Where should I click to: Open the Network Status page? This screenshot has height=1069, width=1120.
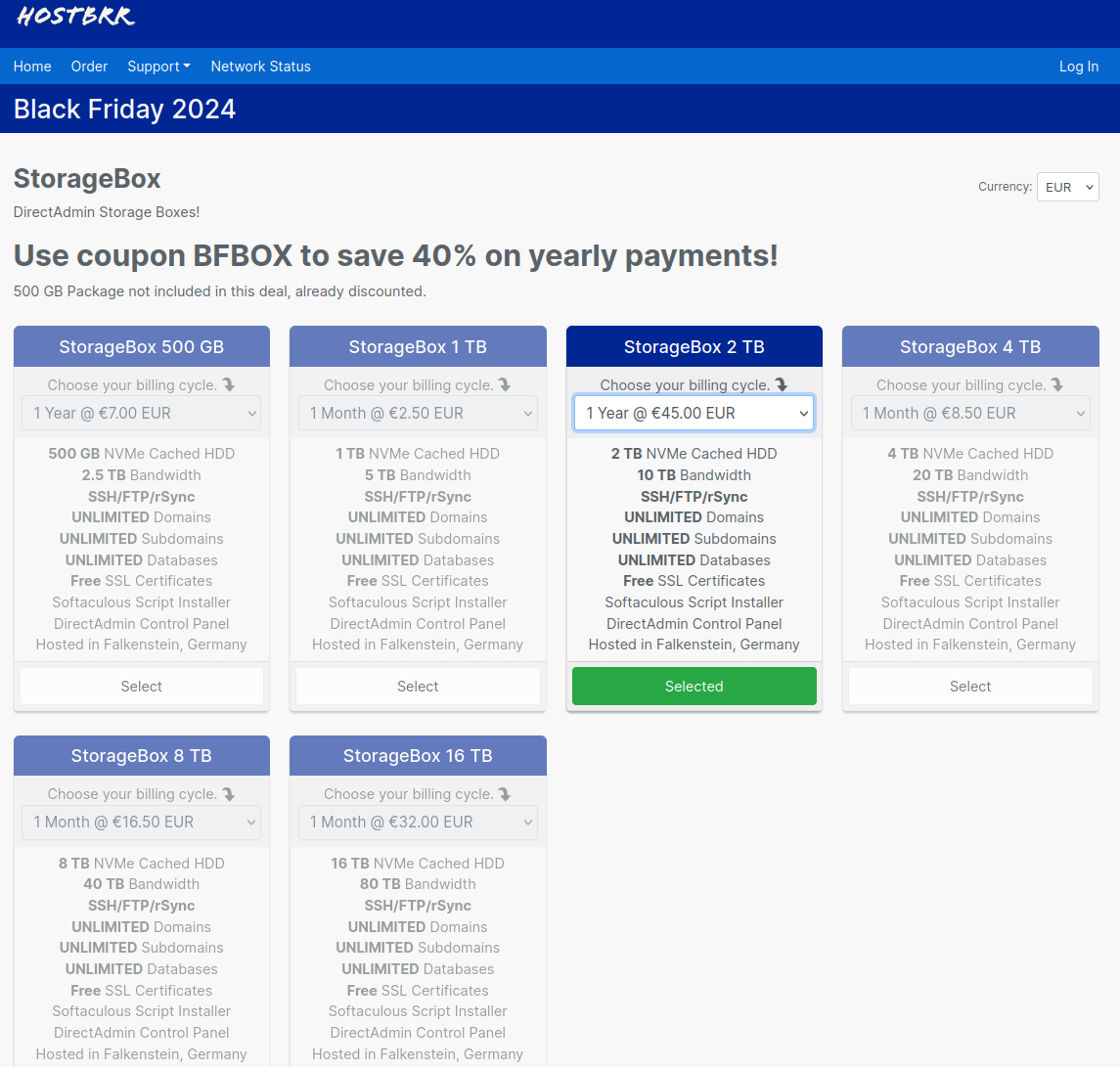point(260,67)
